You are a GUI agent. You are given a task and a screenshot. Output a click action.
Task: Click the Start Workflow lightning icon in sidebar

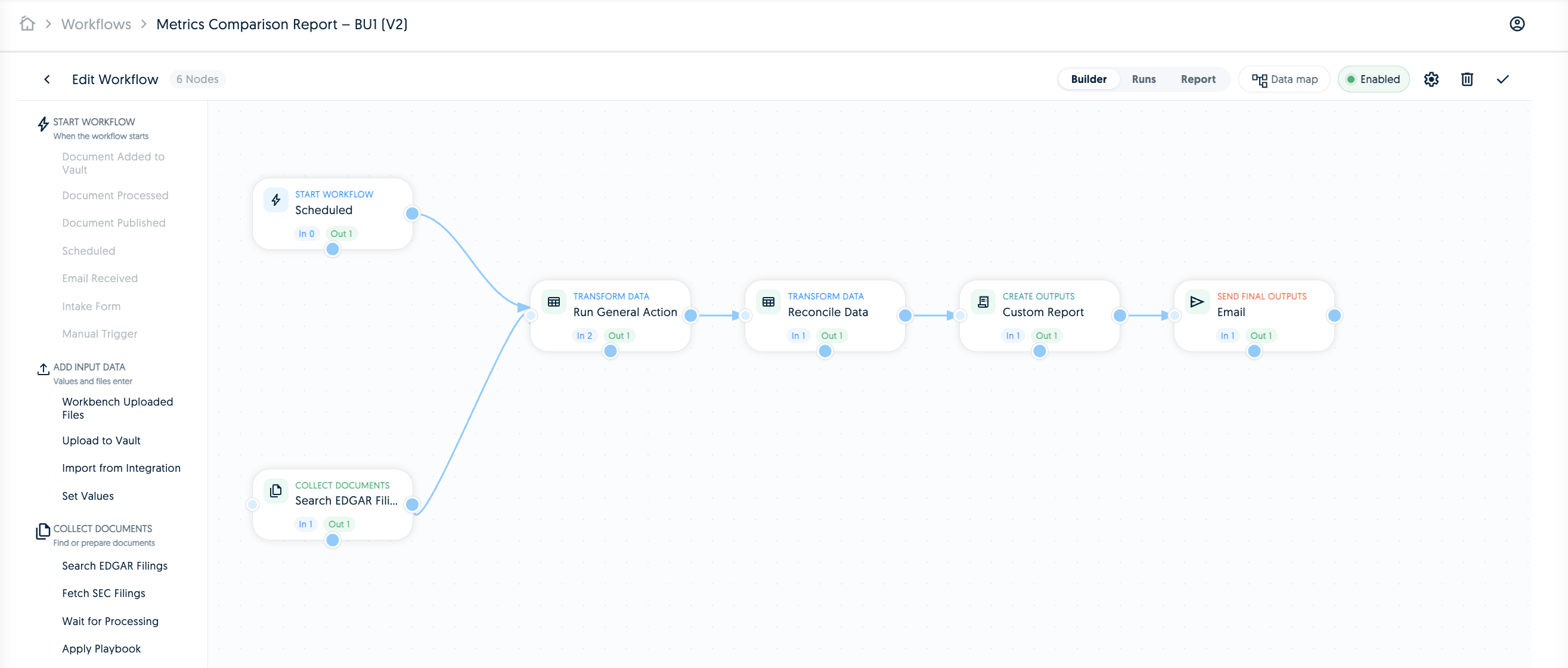[x=42, y=124]
